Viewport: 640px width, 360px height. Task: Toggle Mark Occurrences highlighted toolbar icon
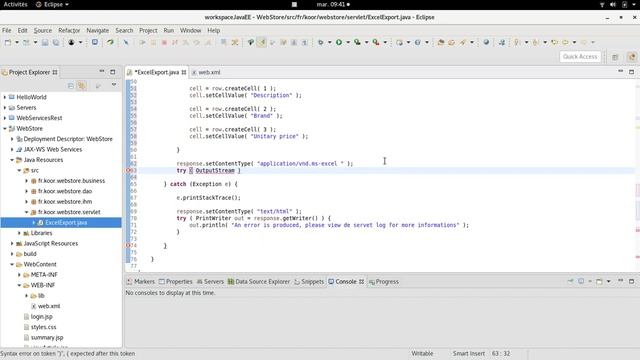pos(262,42)
